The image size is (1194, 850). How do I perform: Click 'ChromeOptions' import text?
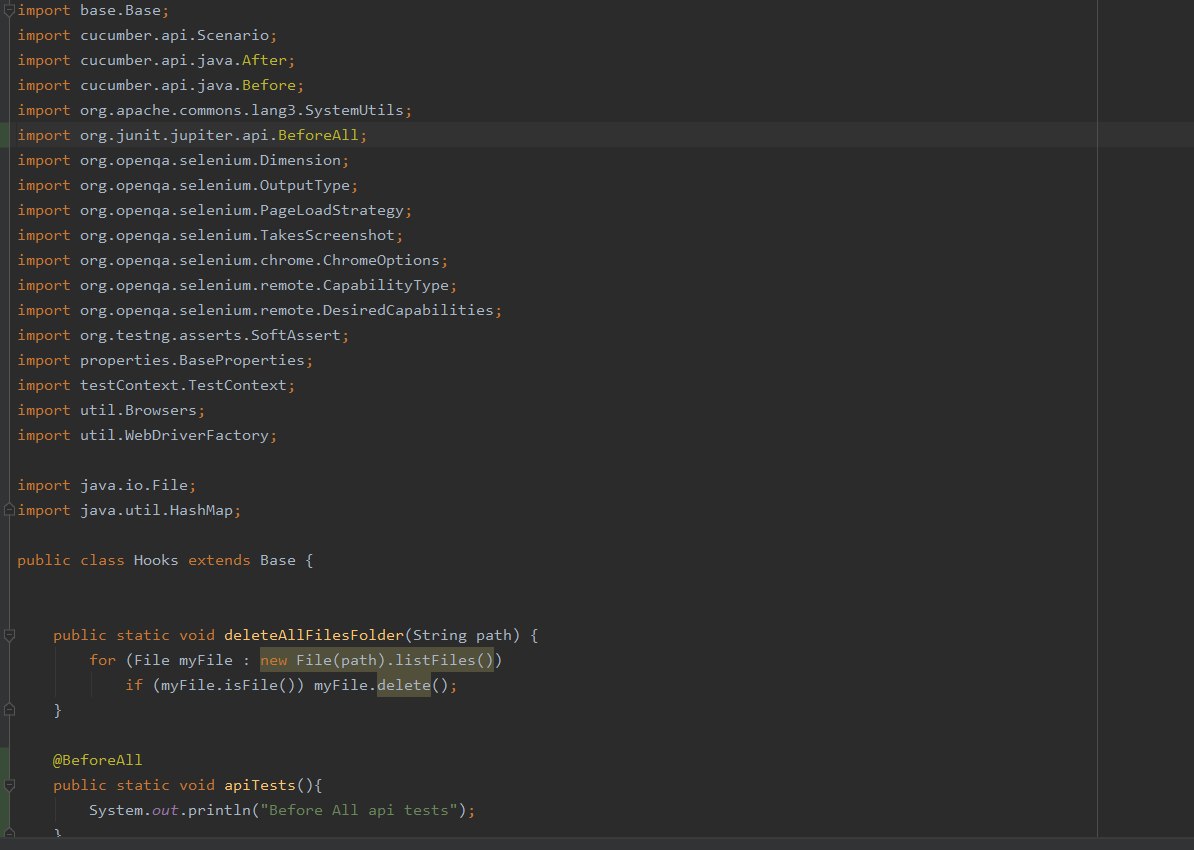click(381, 260)
